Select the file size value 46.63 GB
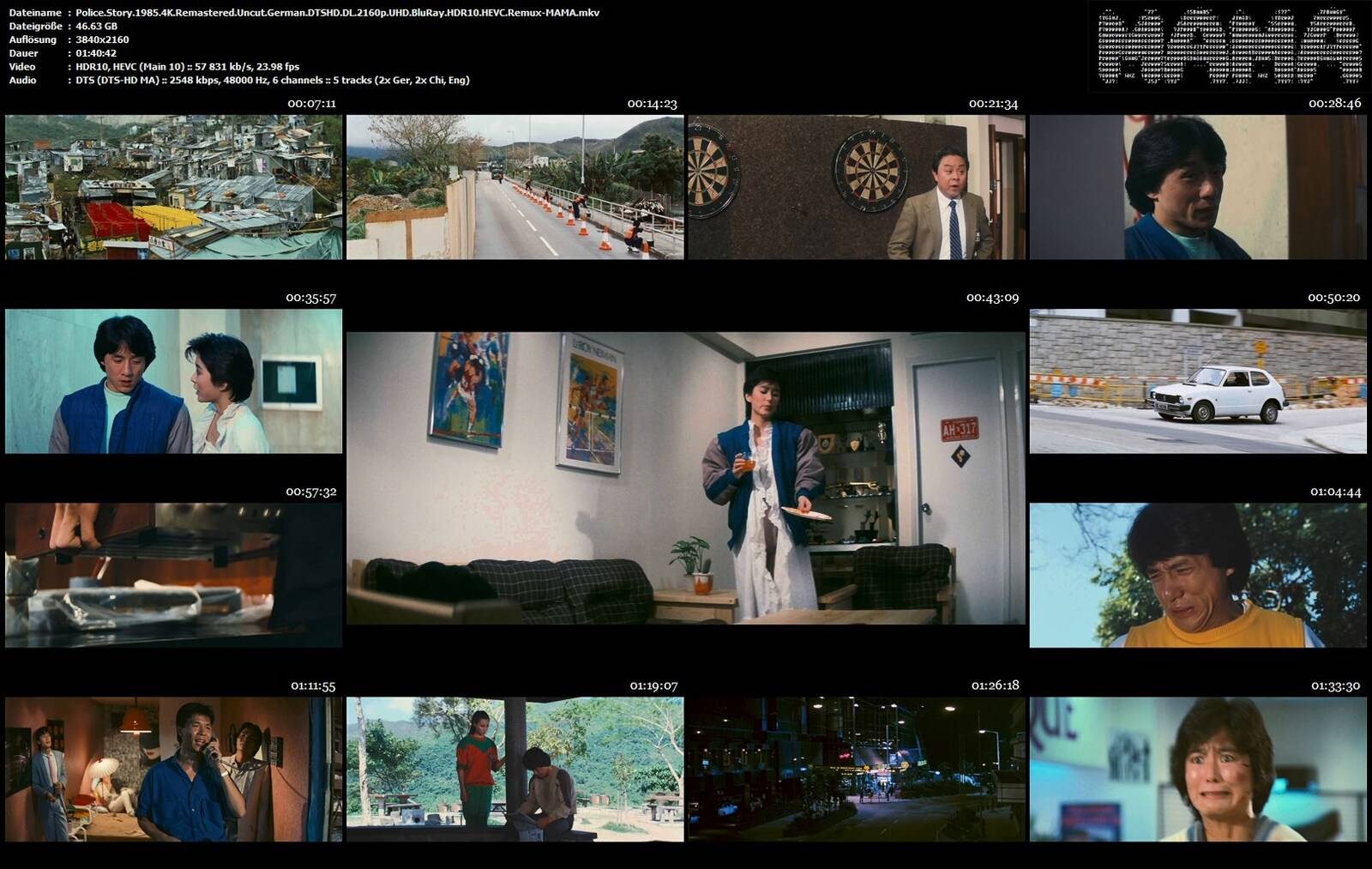1372x869 pixels. click(97, 27)
